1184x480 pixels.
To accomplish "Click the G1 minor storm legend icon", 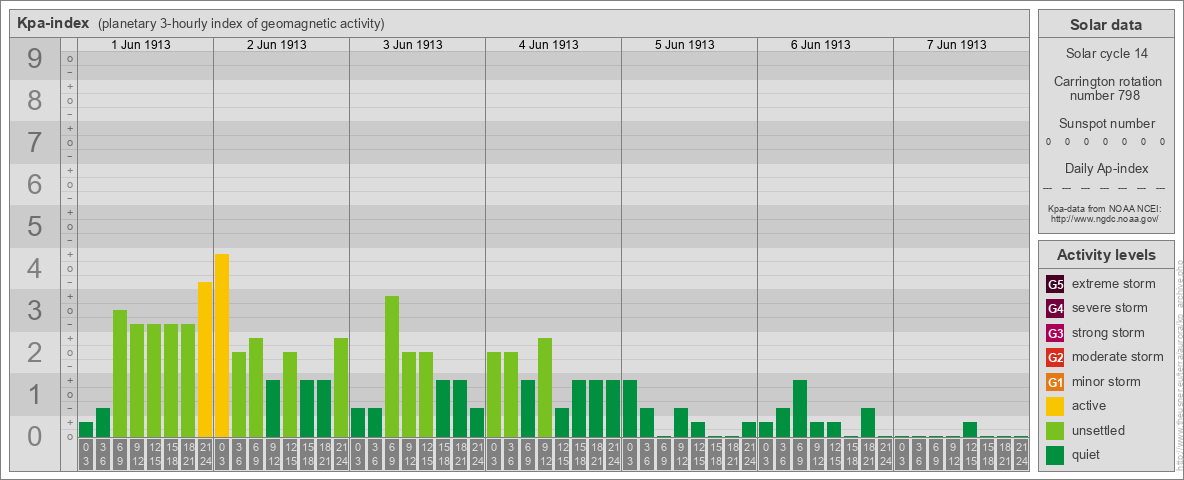I will coord(1055,382).
